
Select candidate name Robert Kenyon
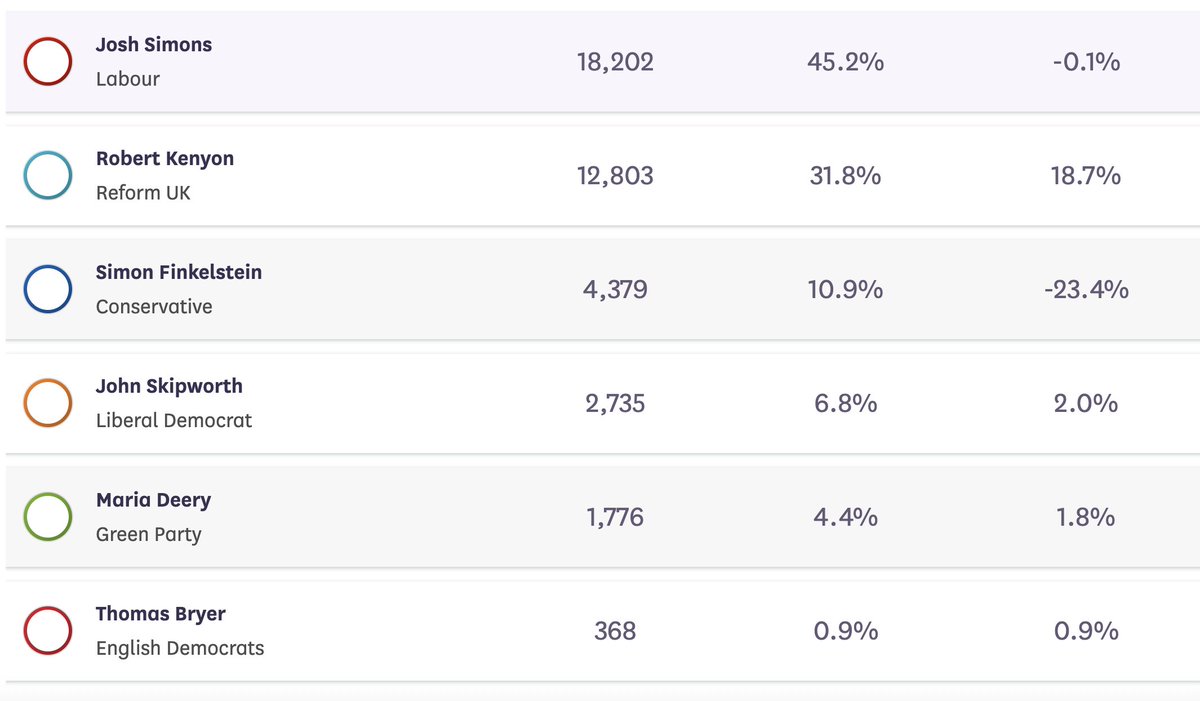[165, 159]
